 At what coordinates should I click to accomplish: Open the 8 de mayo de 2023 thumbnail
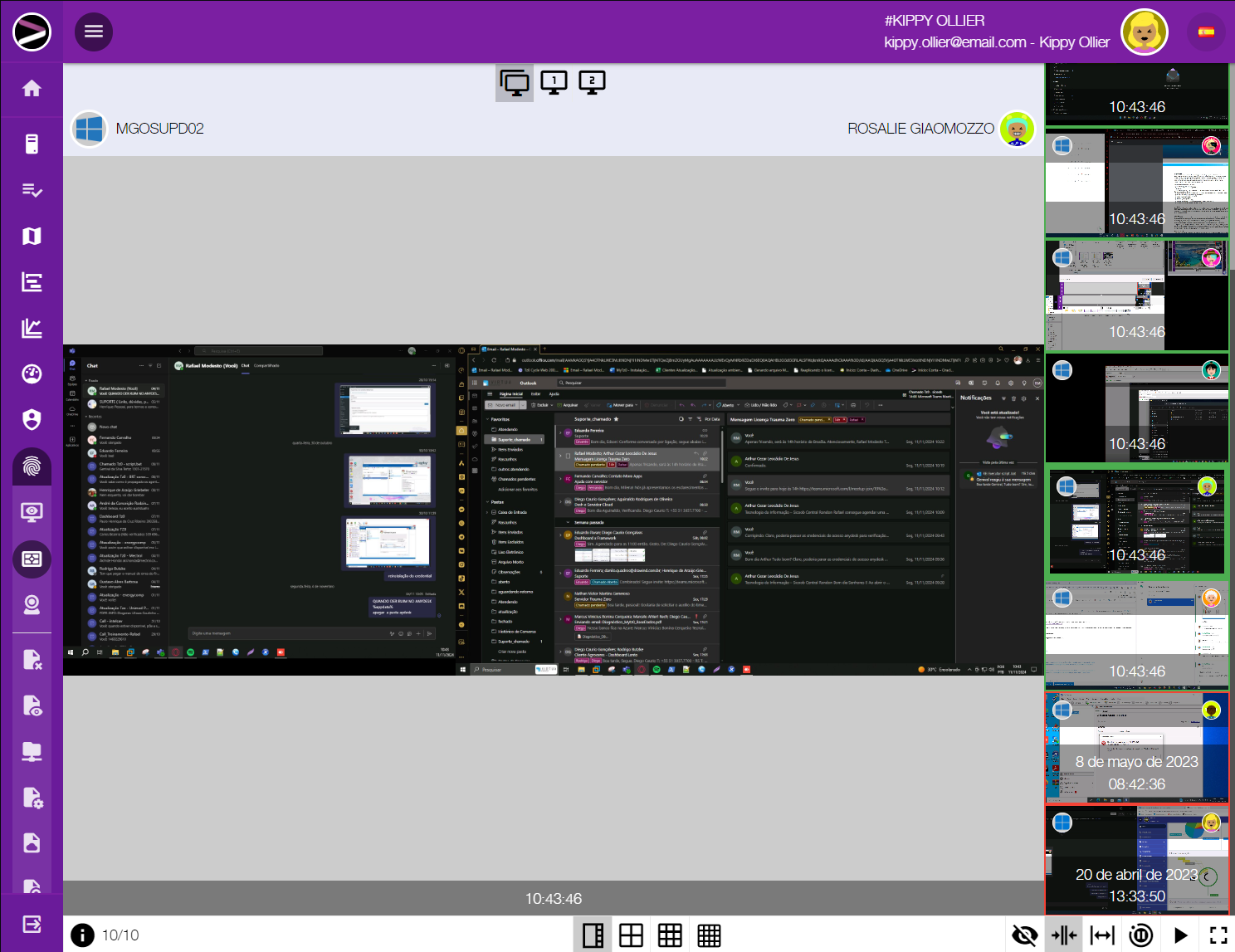[x=1136, y=748]
